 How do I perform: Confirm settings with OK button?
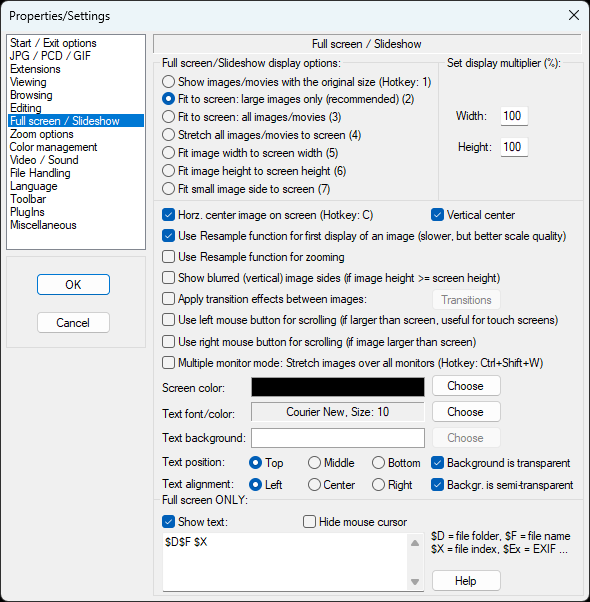coord(73,284)
